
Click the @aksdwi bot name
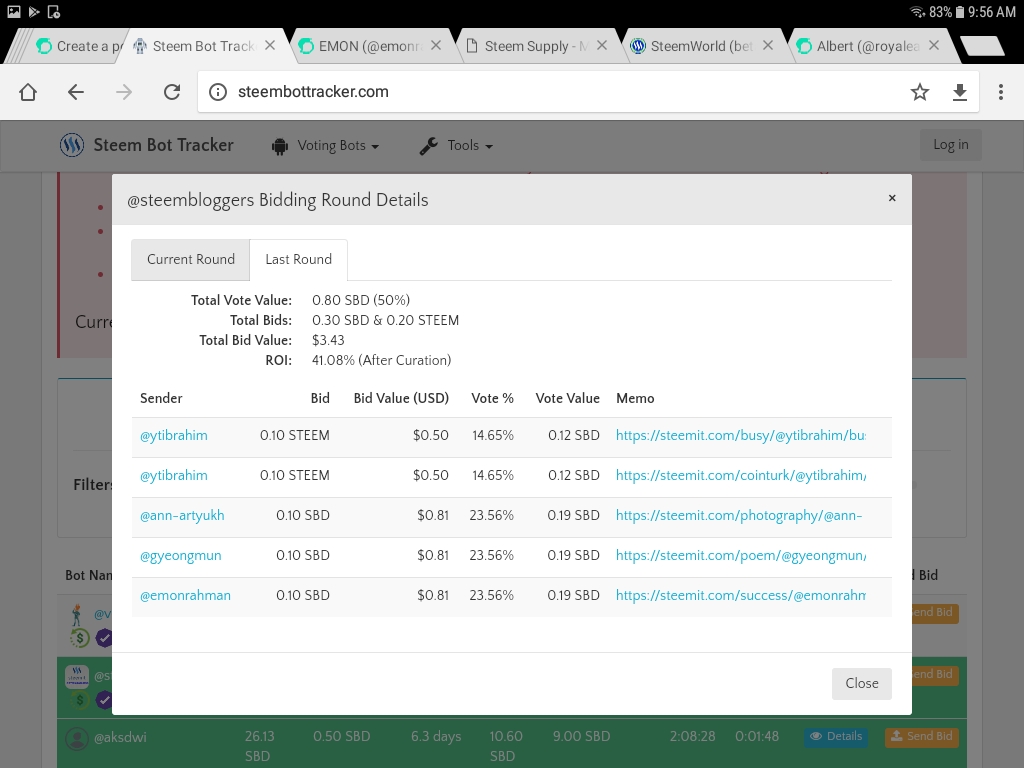[x=120, y=737]
